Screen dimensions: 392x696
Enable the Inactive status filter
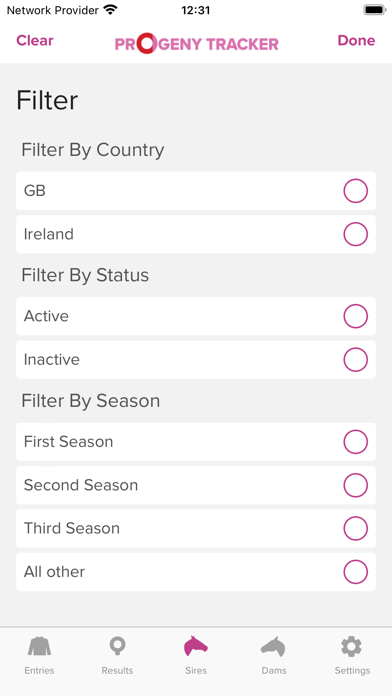pyautogui.click(x=356, y=359)
